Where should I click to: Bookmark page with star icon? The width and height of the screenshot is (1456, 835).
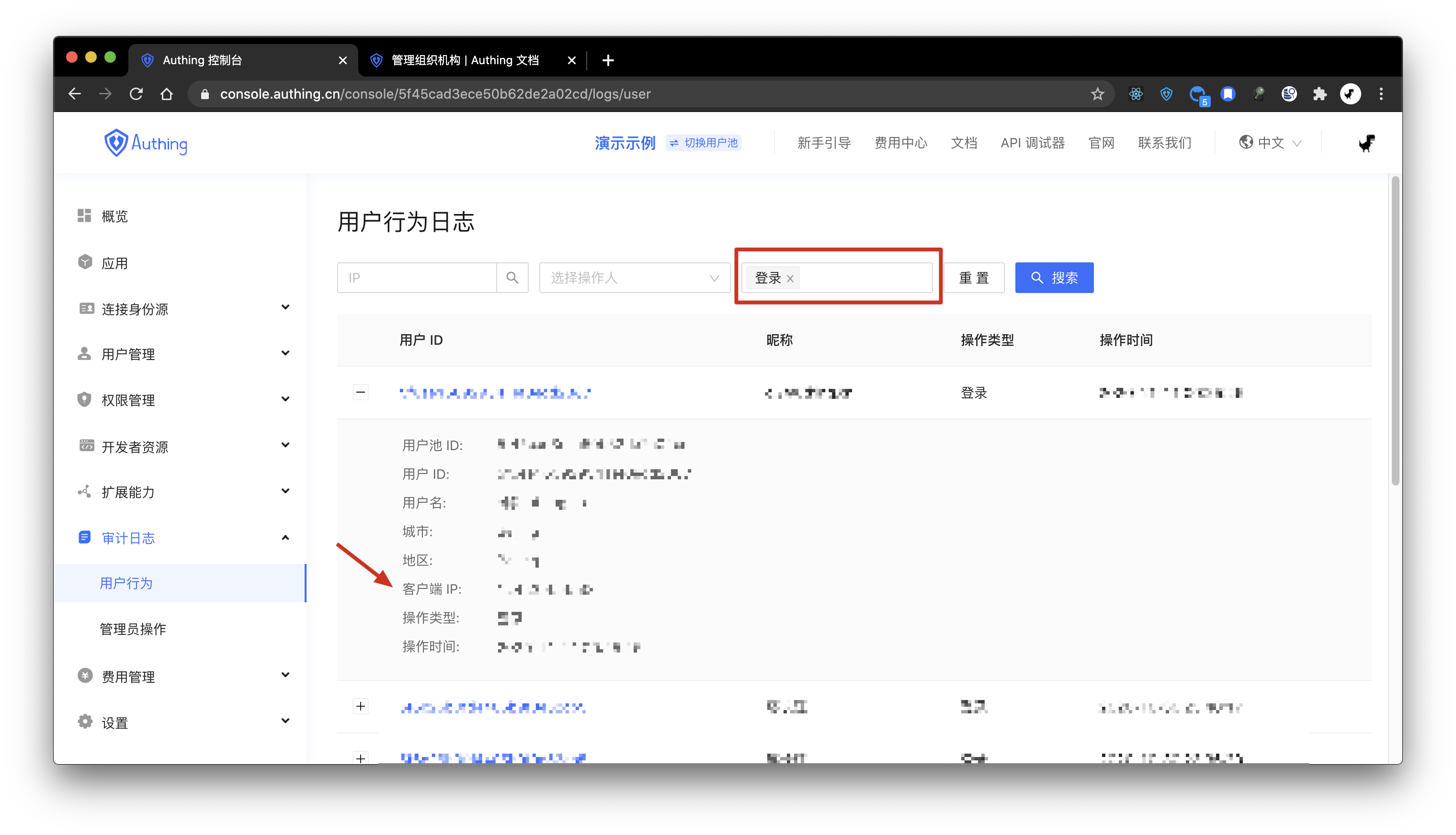click(1097, 94)
